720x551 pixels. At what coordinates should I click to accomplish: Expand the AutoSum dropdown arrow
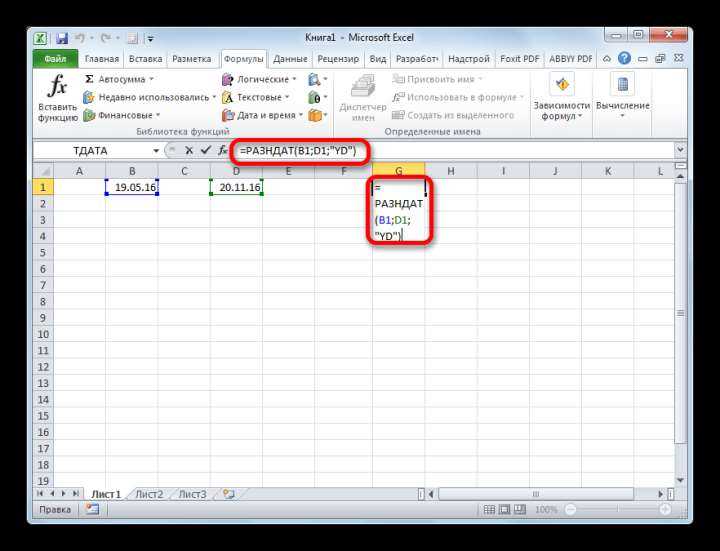[151, 79]
